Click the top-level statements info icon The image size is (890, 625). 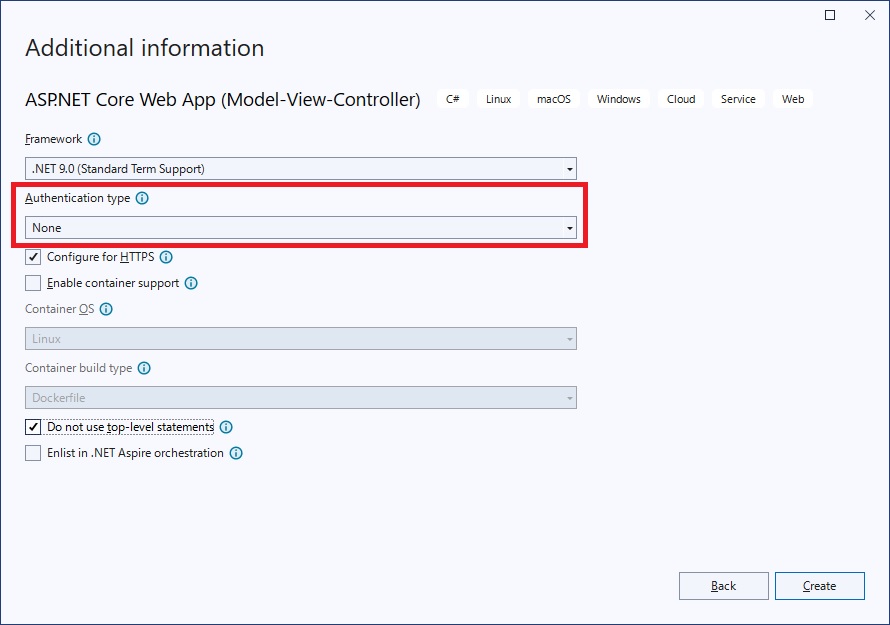[x=226, y=427]
